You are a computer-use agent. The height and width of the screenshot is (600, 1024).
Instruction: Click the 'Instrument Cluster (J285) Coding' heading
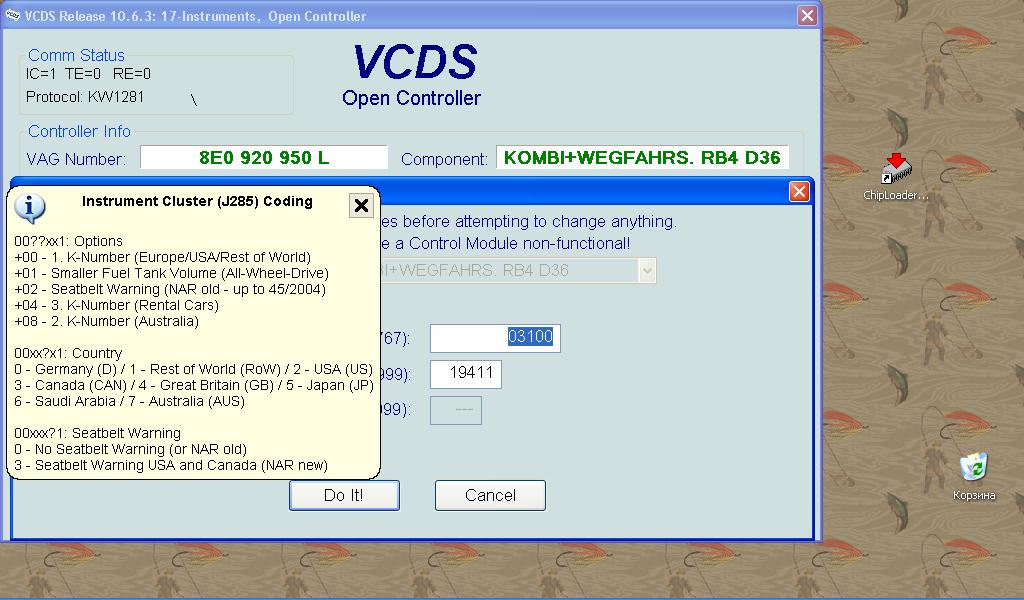coord(197,201)
